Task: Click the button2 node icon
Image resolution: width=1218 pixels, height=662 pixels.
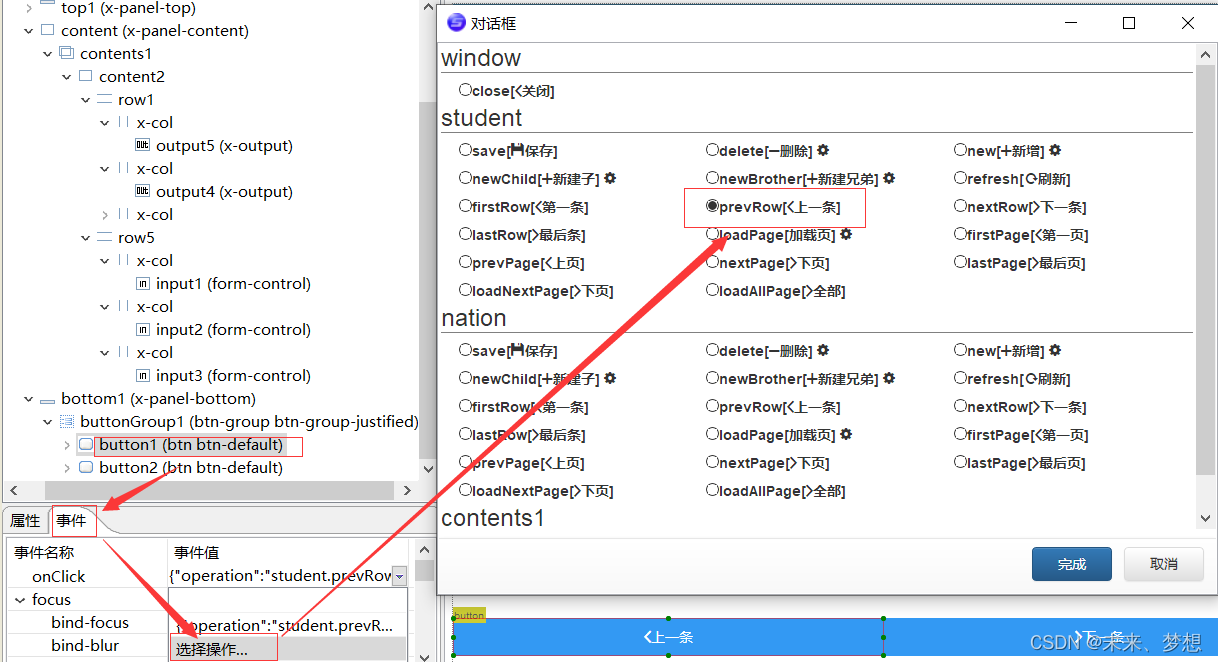Action: tap(86, 467)
